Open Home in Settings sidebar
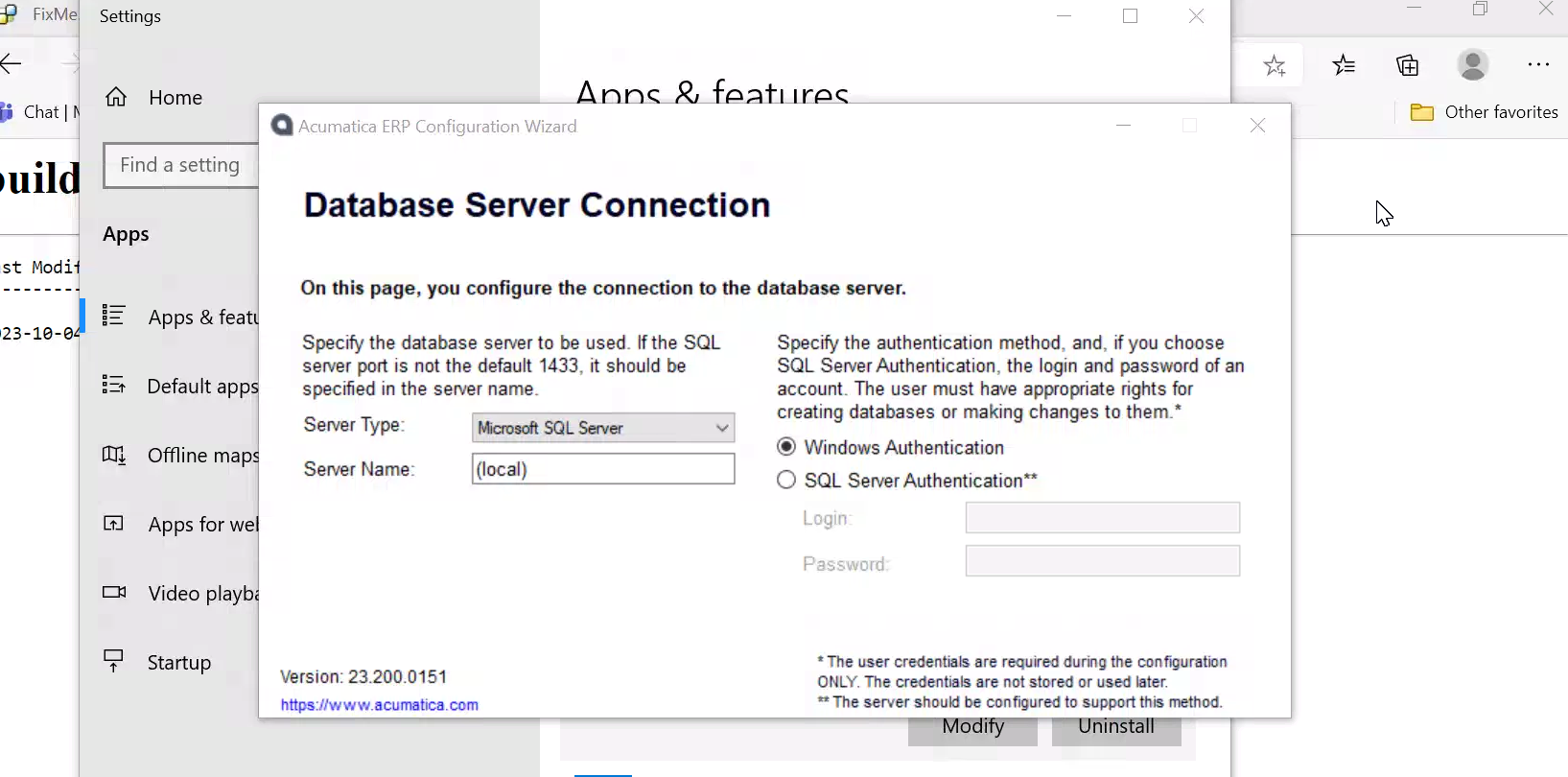1568x777 pixels. (x=176, y=98)
